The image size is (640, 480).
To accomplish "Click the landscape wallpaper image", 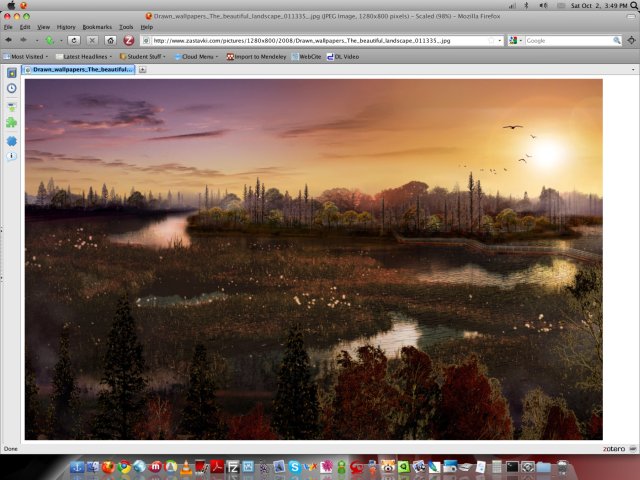I will tap(313, 259).
